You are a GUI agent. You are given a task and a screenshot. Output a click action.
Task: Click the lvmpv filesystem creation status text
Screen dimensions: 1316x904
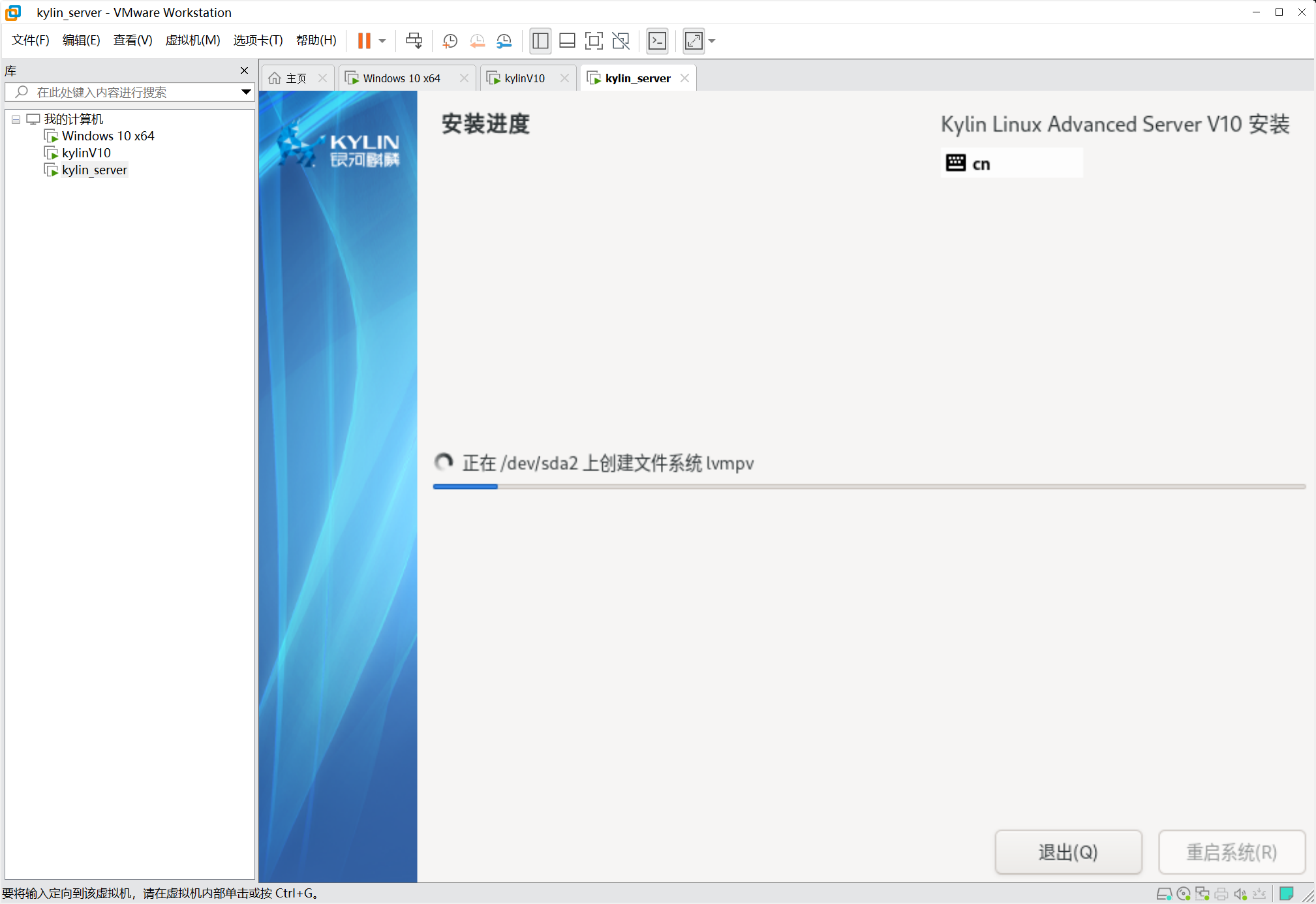pyautogui.click(x=607, y=463)
